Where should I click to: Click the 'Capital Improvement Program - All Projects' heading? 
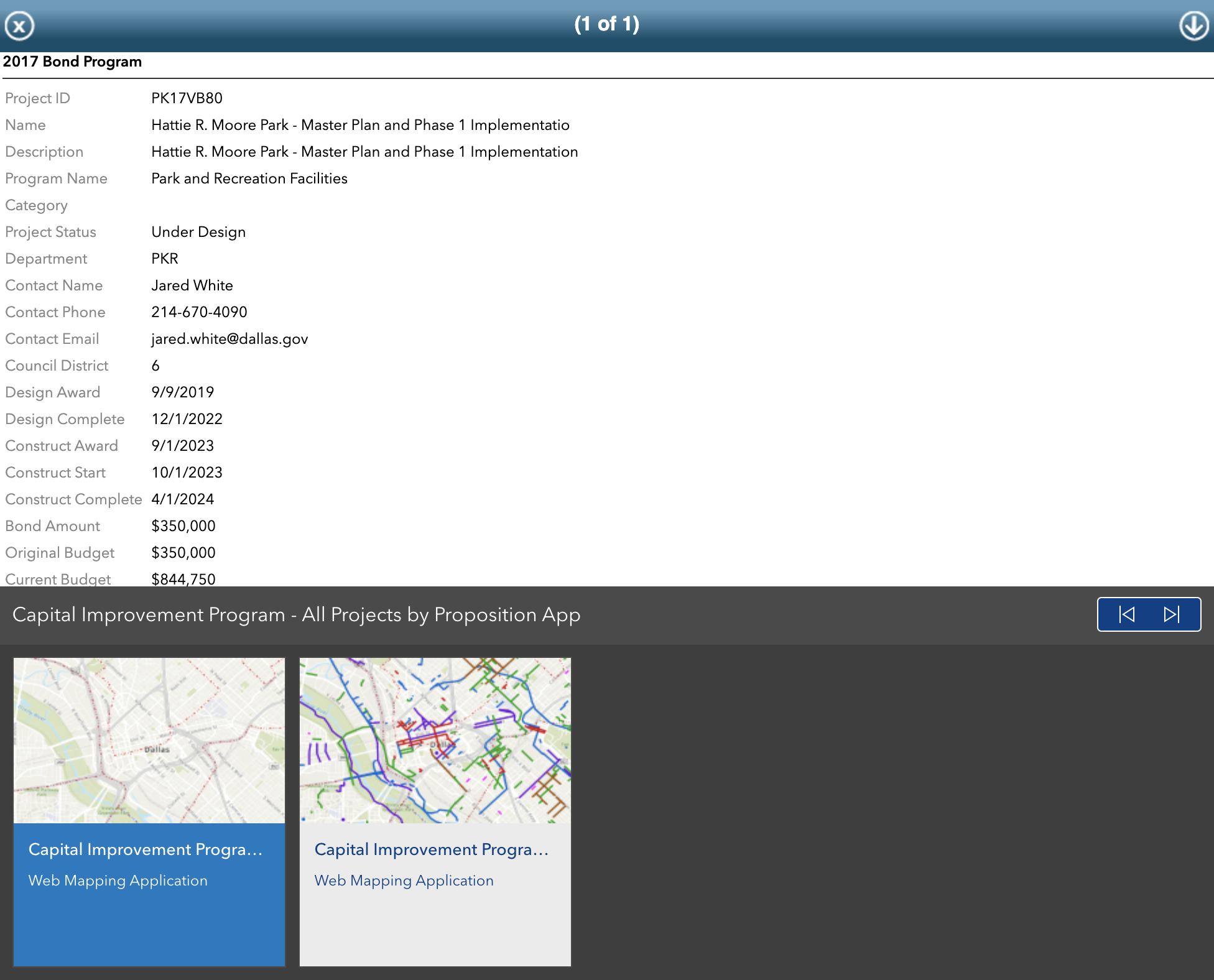296,614
